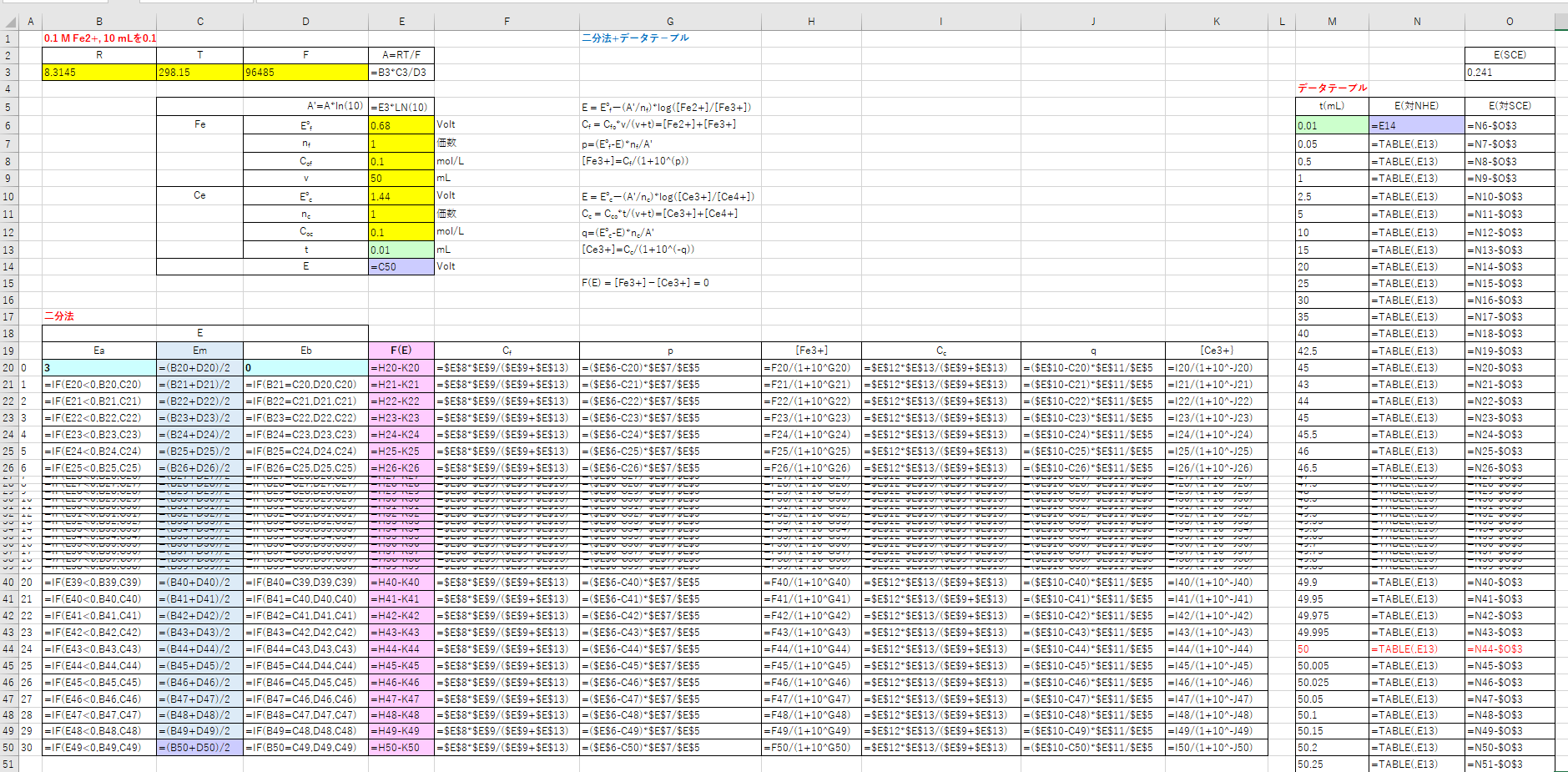
Task: Click the Eb column header cell
Action: tap(305, 351)
